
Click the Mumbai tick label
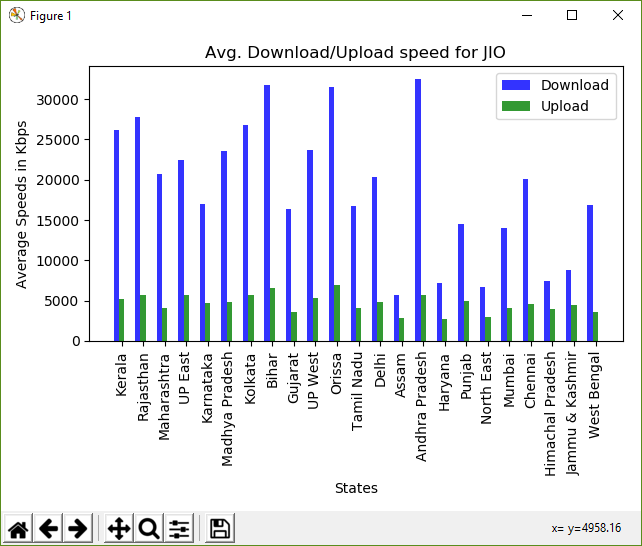509,381
